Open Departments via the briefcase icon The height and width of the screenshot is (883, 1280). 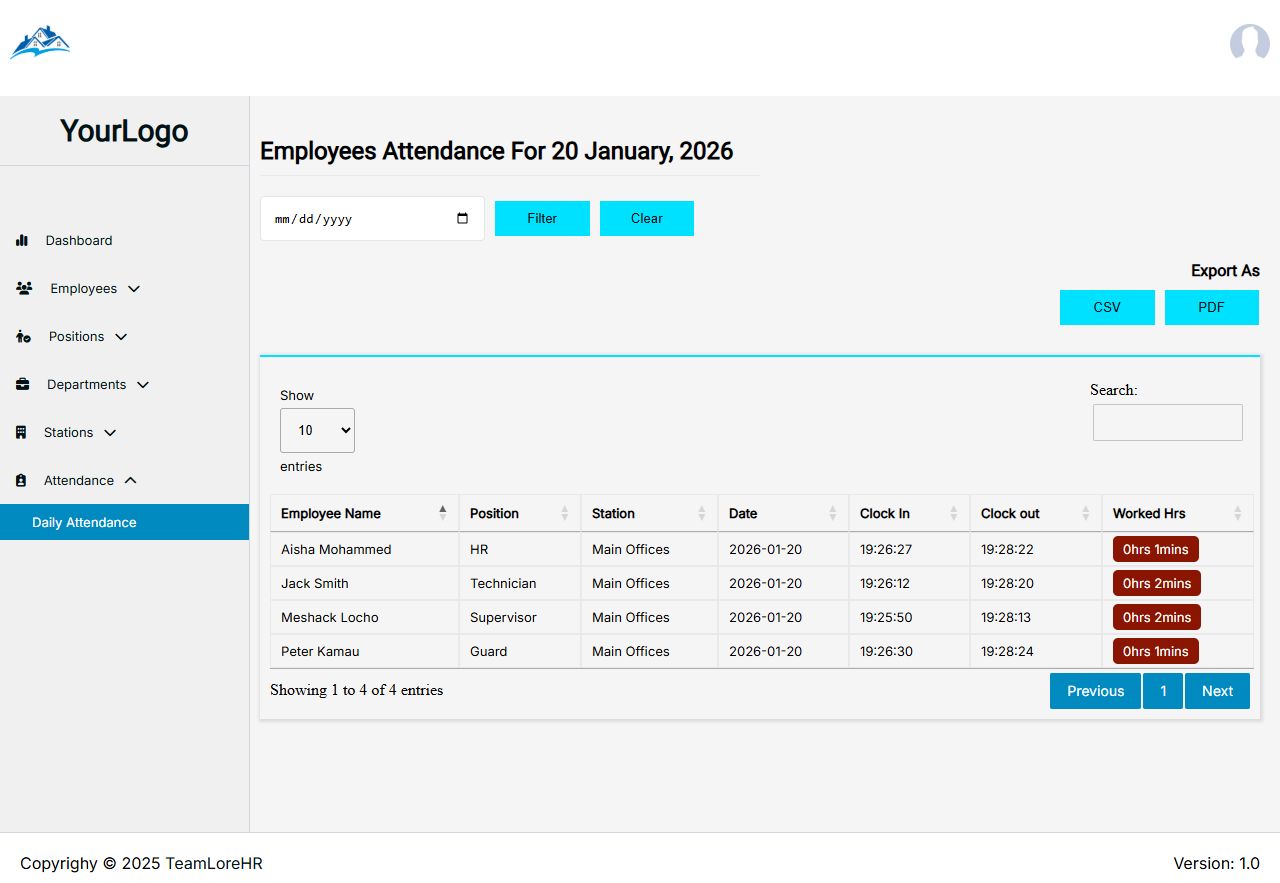23,384
